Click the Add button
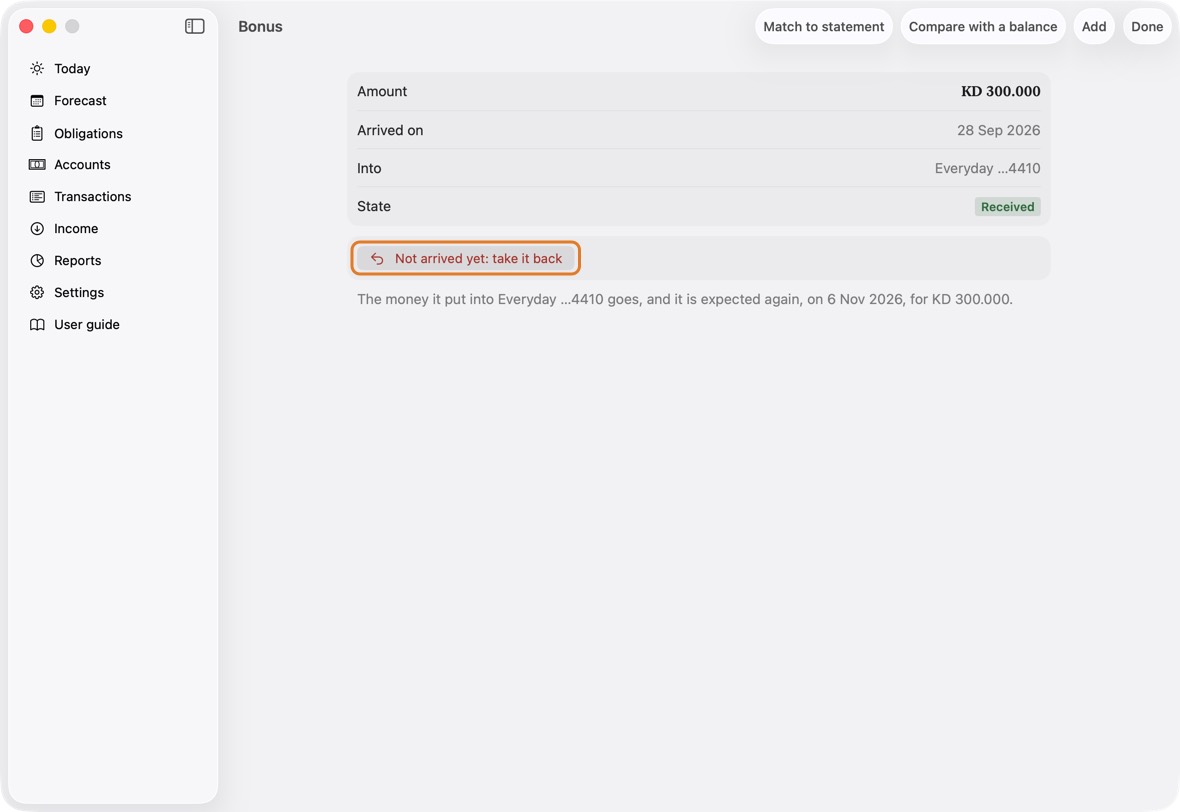 tap(1093, 26)
